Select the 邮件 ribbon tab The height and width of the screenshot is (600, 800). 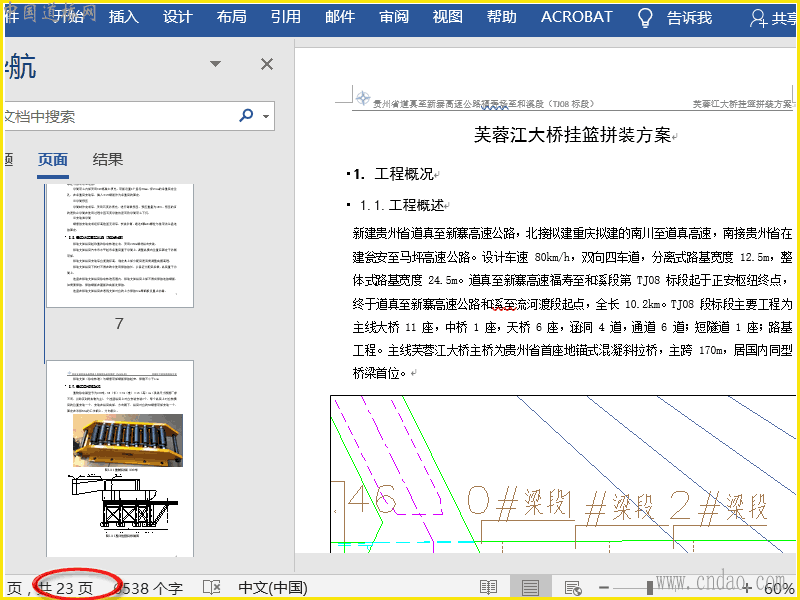[340, 17]
